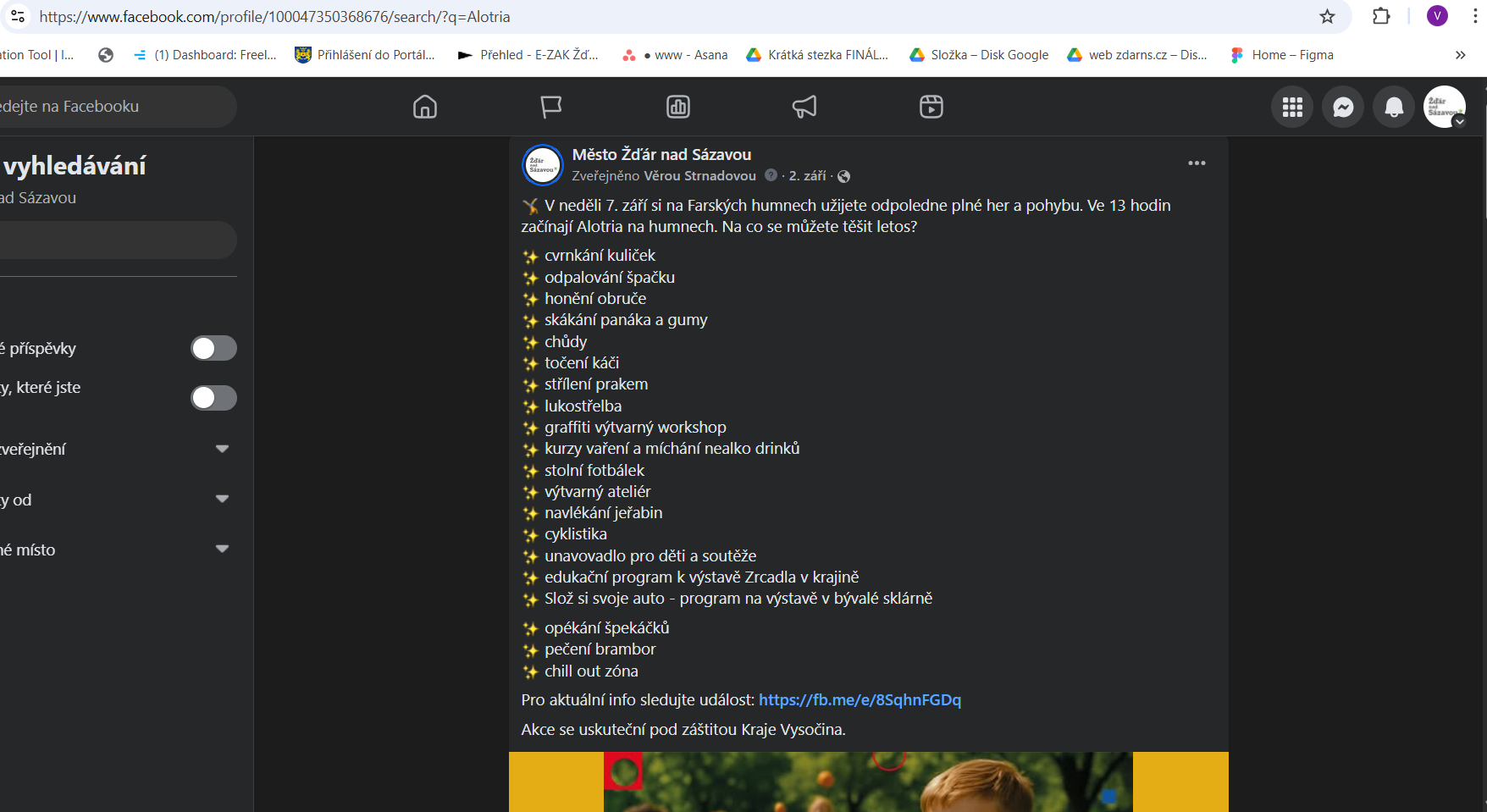The image size is (1487, 812).
Task: Open Facebook Home feed icon
Action: [x=425, y=107]
